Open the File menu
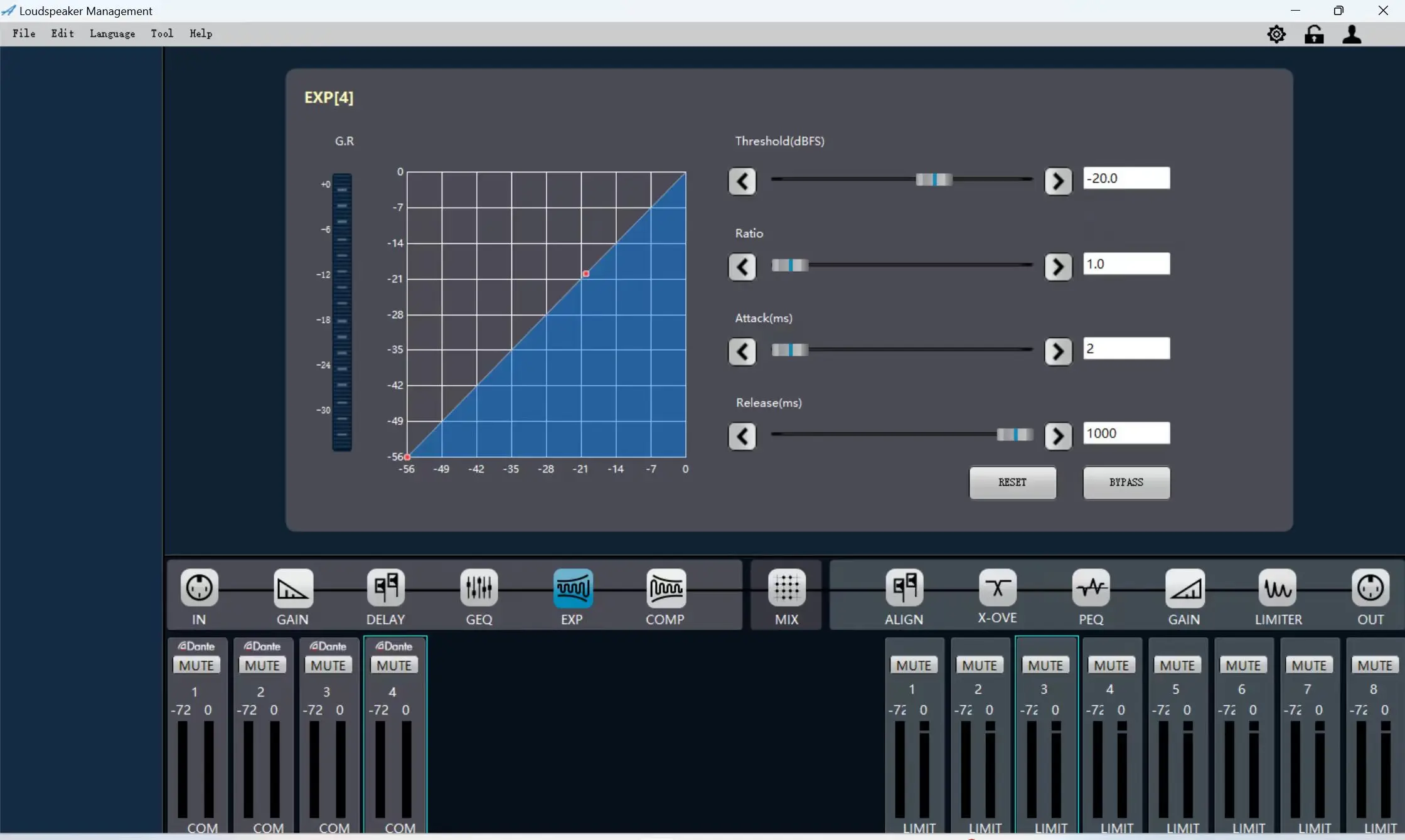The image size is (1405, 840). click(24, 34)
